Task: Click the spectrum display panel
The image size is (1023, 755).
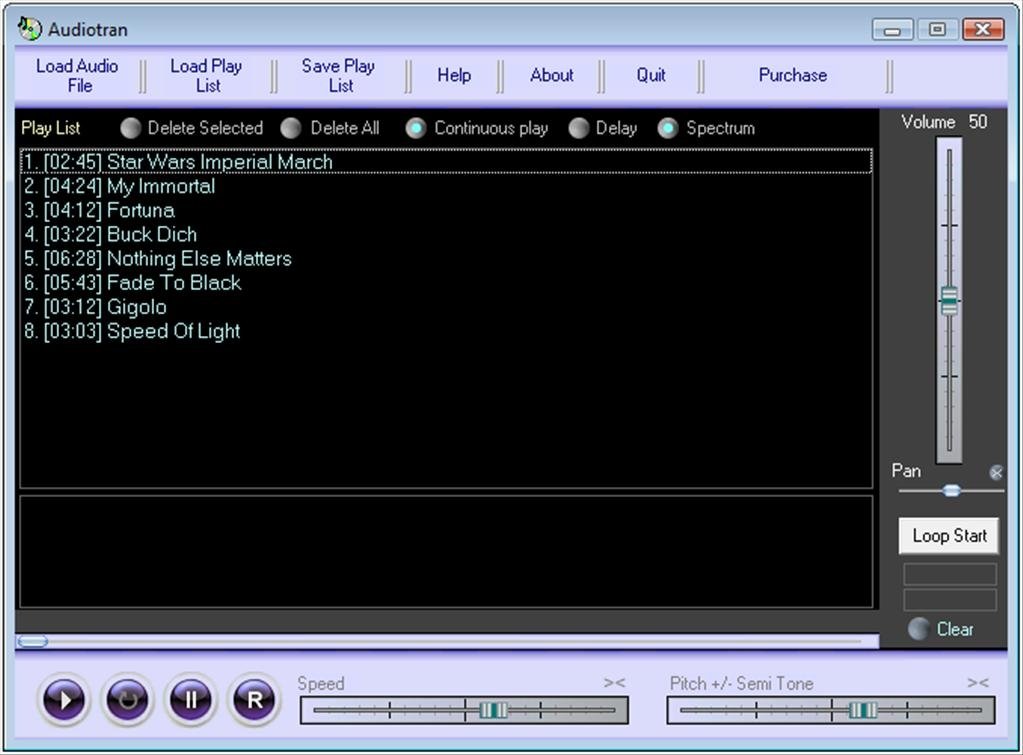Action: point(446,552)
